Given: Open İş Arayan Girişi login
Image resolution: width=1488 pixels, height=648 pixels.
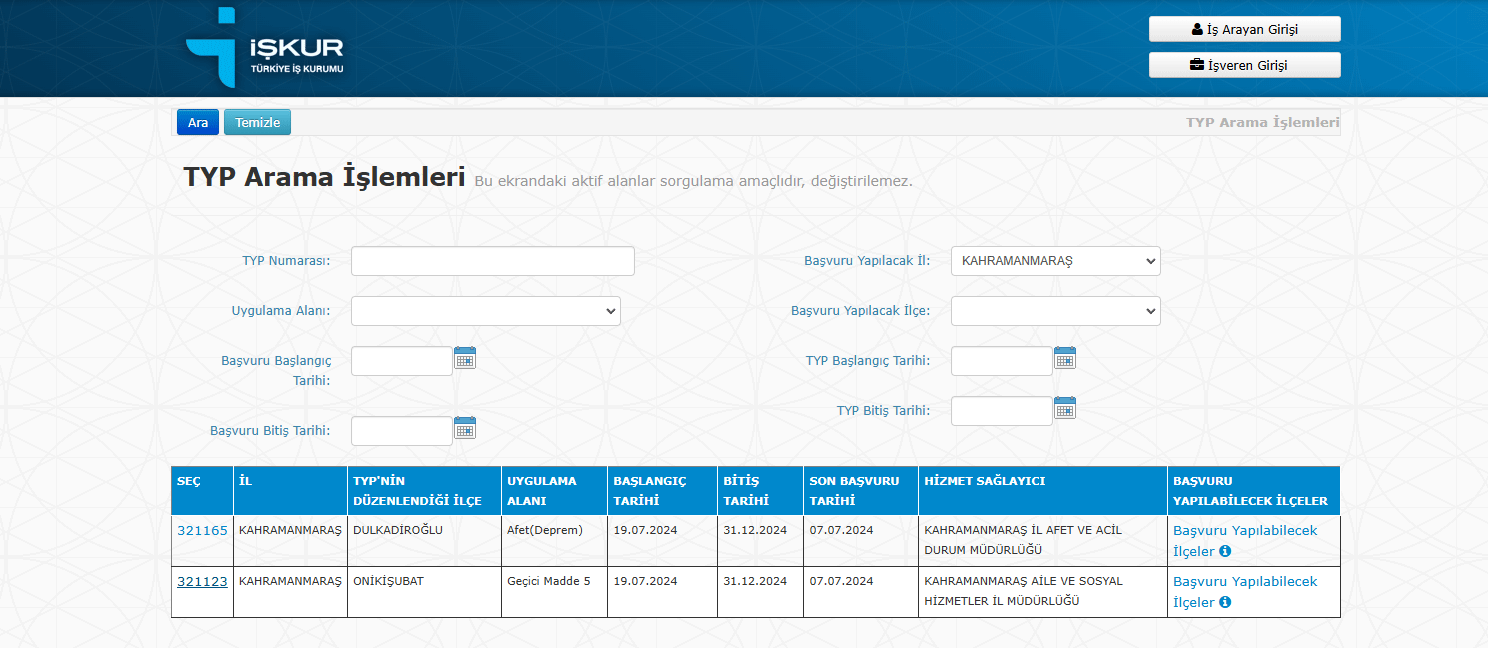Looking at the screenshot, I should coord(1244,29).
